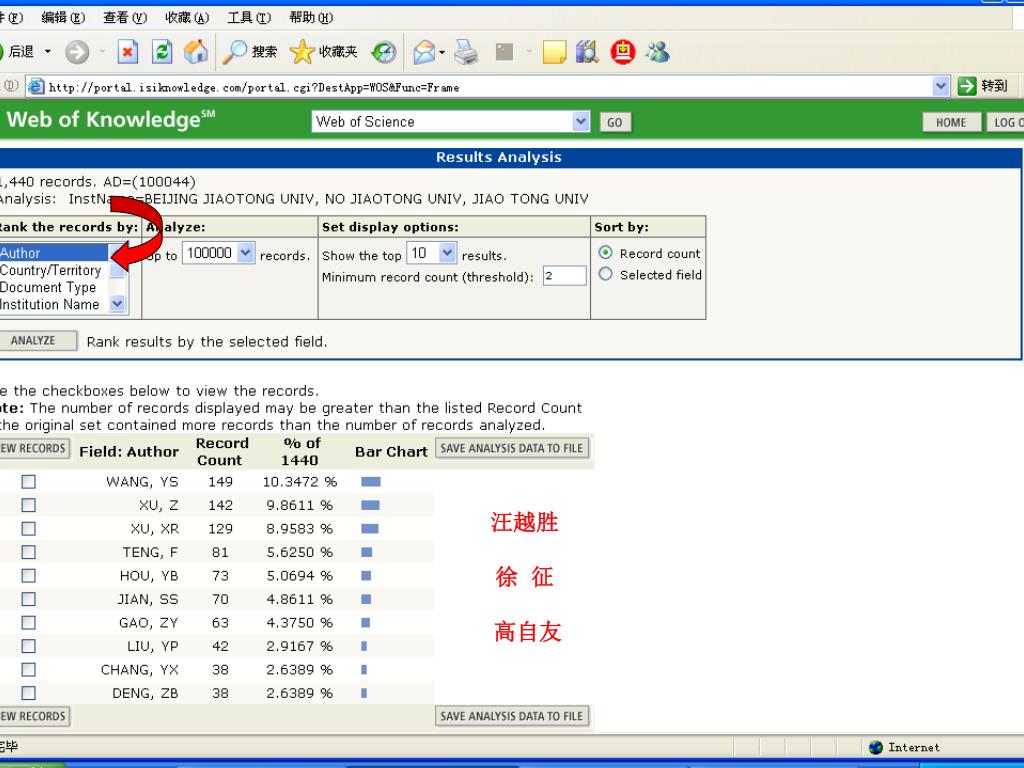Click the 9.8611 % cell

[x=300, y=505]
